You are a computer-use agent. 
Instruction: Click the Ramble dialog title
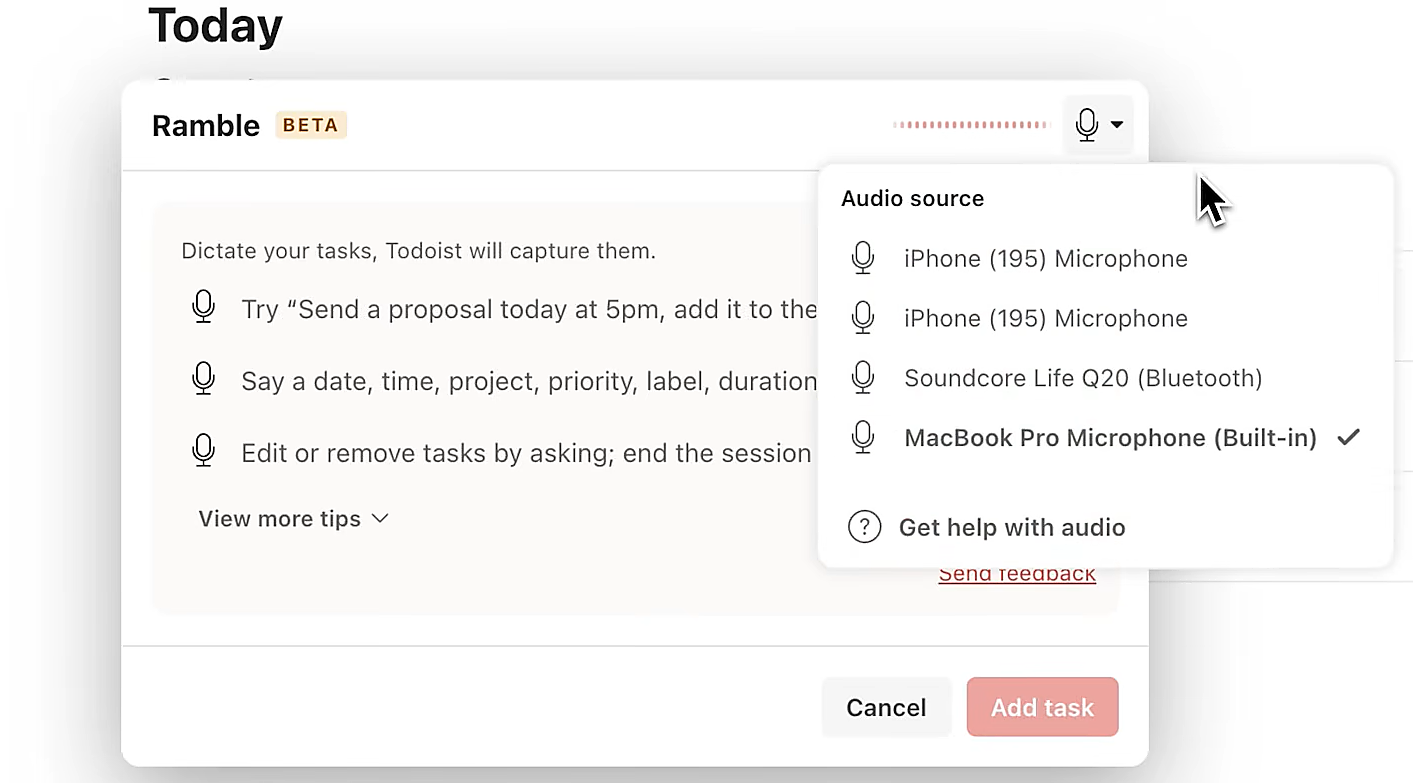click(206, 125)
